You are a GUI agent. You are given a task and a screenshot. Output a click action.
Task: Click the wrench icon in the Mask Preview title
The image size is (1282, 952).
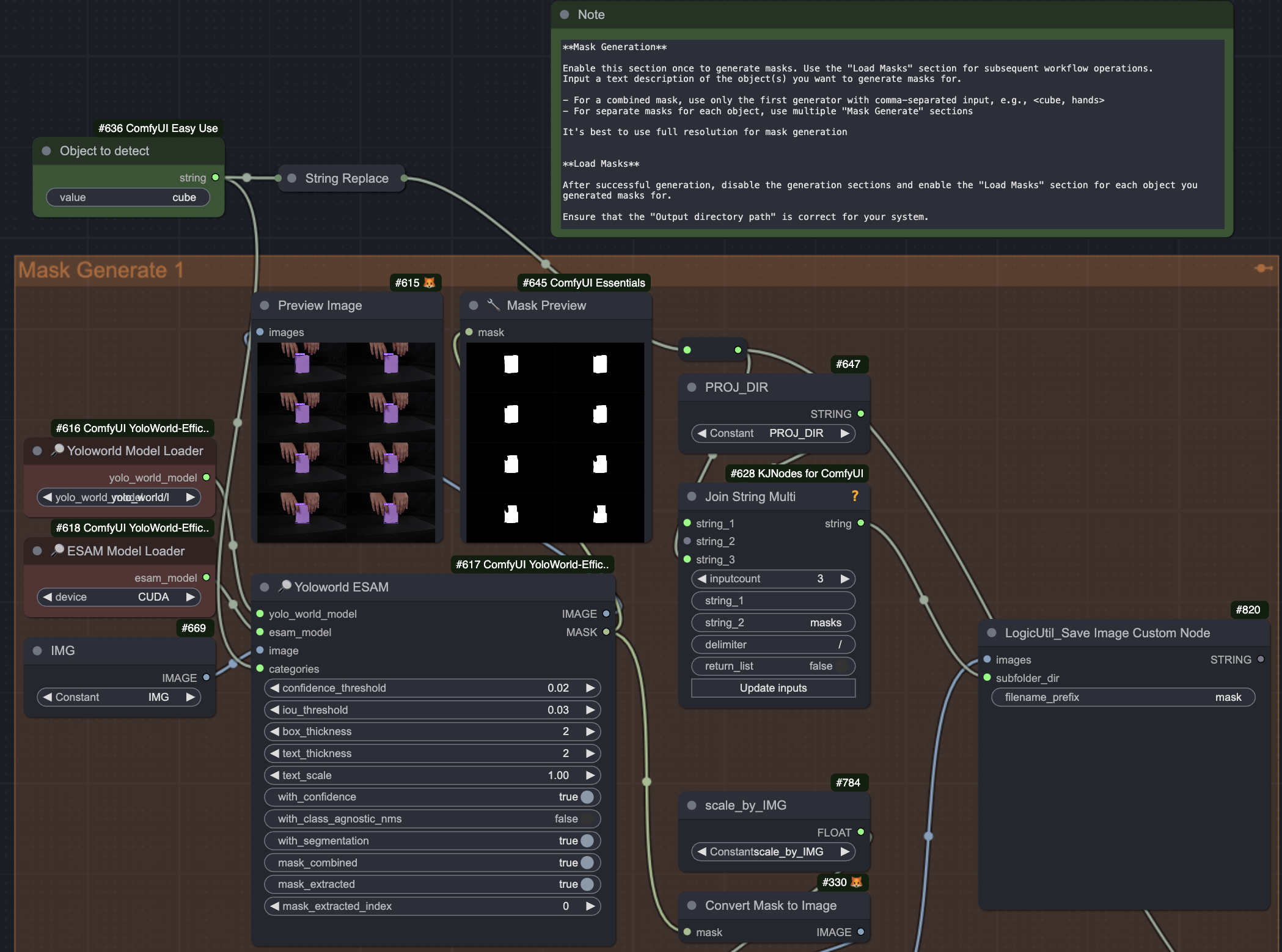(494, 304)
